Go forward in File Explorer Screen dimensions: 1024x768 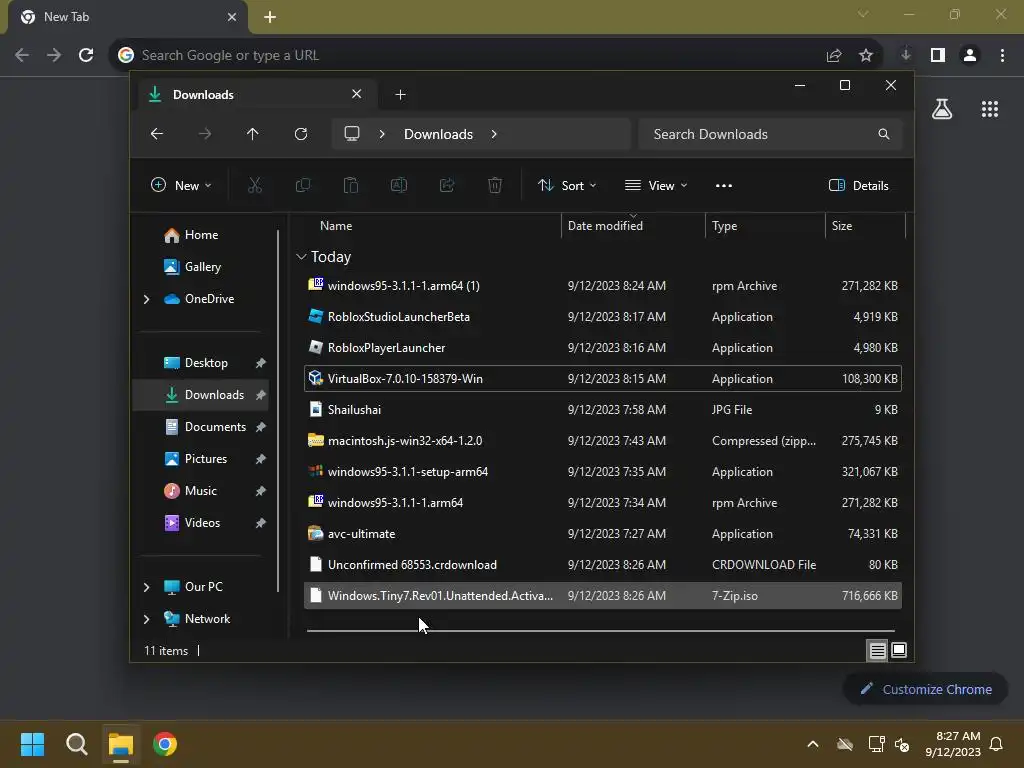click(205, 134)
